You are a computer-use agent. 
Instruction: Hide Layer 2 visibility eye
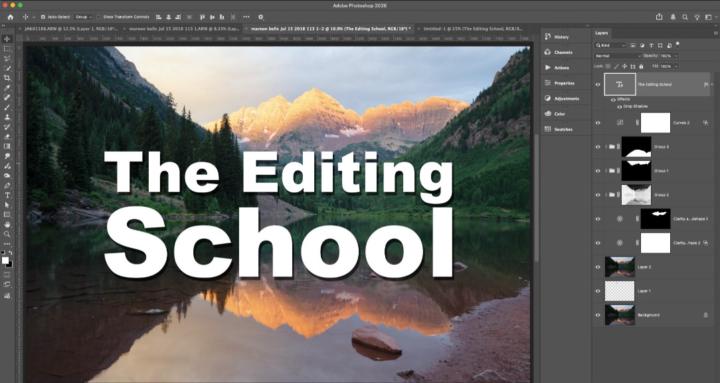(x=598, y=267)
